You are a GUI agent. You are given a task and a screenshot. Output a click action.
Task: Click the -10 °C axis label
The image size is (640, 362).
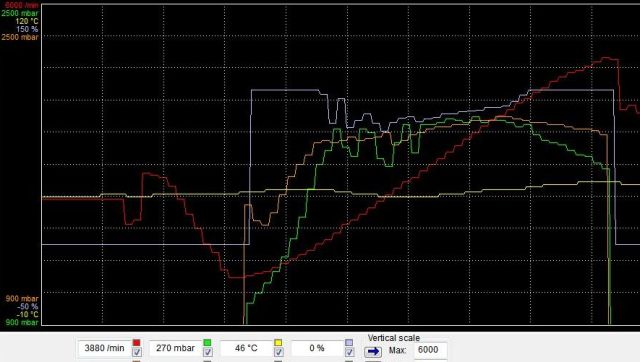(27, 315)
